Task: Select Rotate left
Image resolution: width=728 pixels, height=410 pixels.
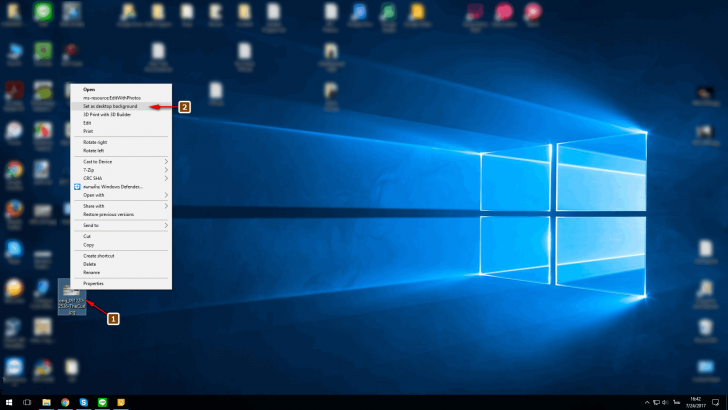Action: (x=121, y=151)
